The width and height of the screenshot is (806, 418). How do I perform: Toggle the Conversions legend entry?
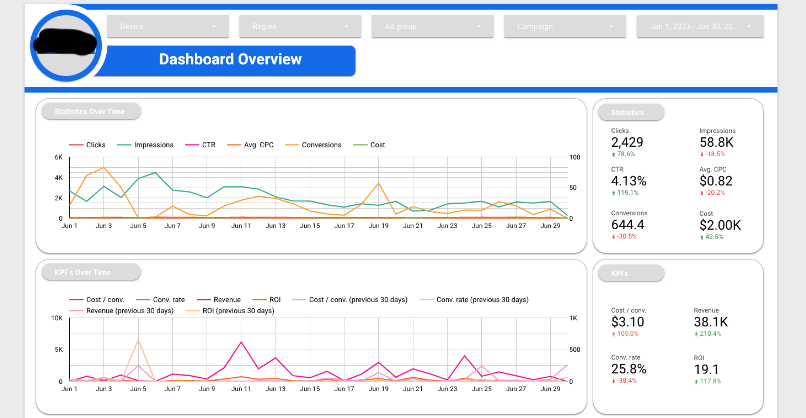click(x=318, y=145)
